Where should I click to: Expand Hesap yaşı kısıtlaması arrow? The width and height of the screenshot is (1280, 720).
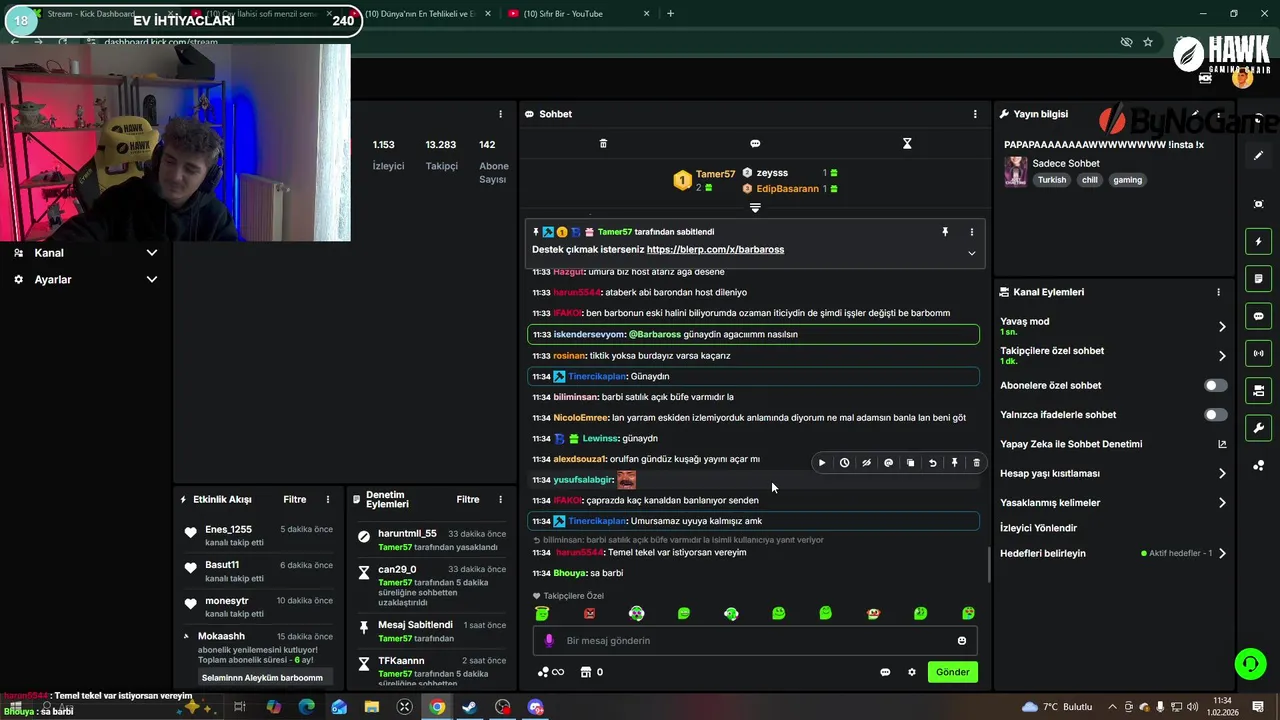1222,473
